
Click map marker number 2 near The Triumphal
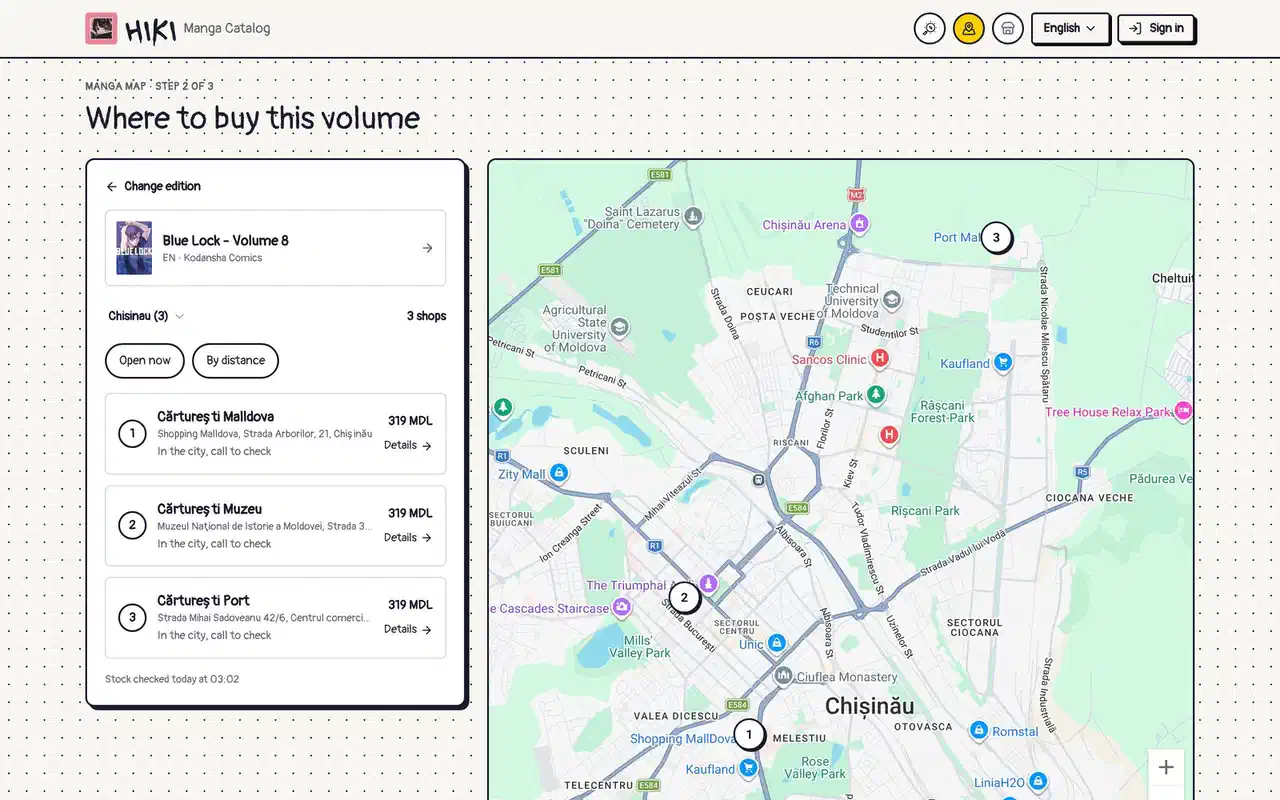pyautogui.click(x=684, y=598)
